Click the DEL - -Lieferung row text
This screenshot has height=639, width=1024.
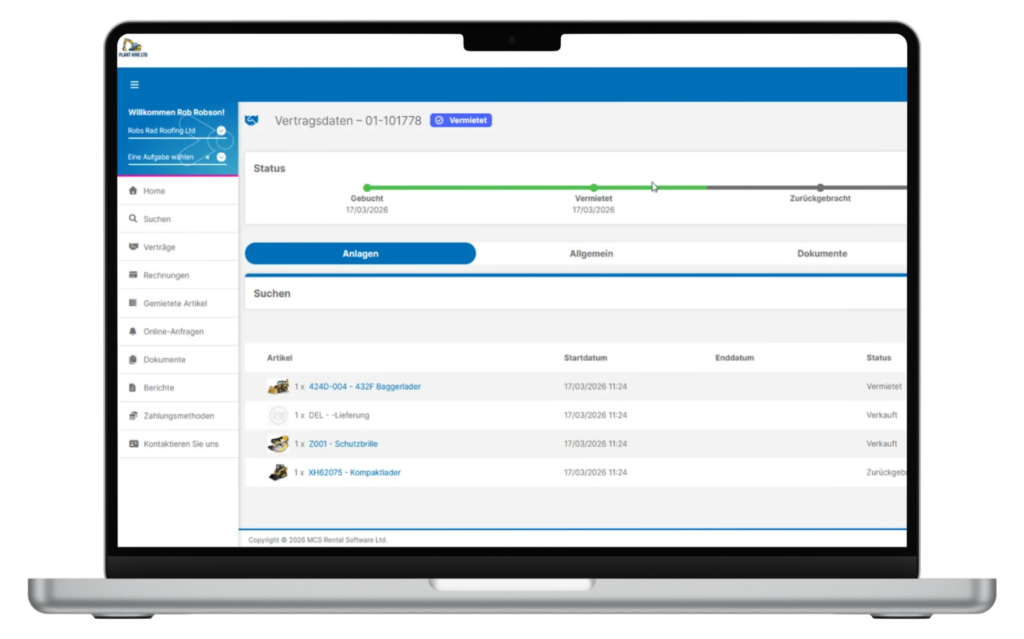[339, 416]
